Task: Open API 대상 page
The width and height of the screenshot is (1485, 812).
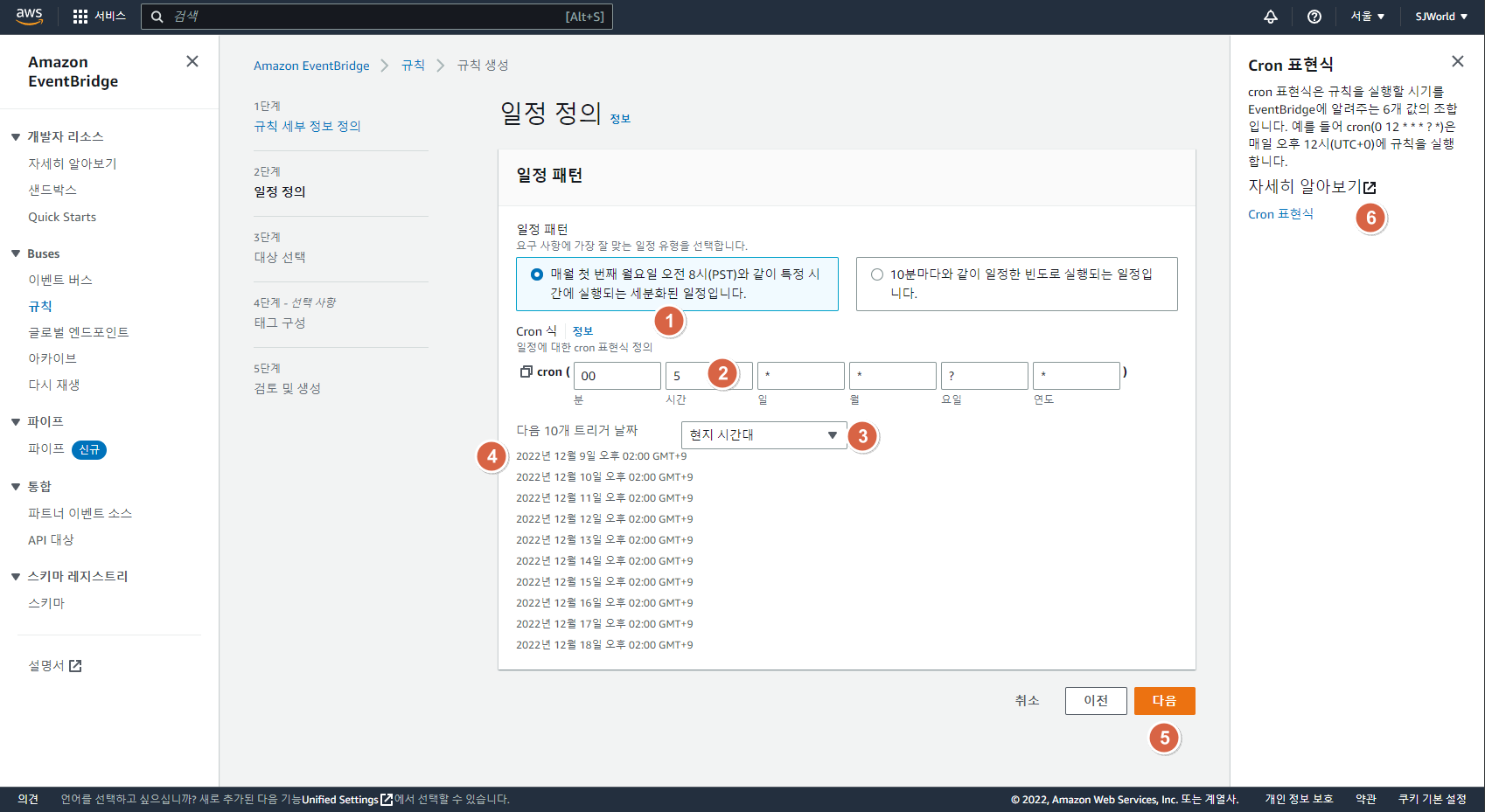Action: pyautogui.click(x=51, y=540)
